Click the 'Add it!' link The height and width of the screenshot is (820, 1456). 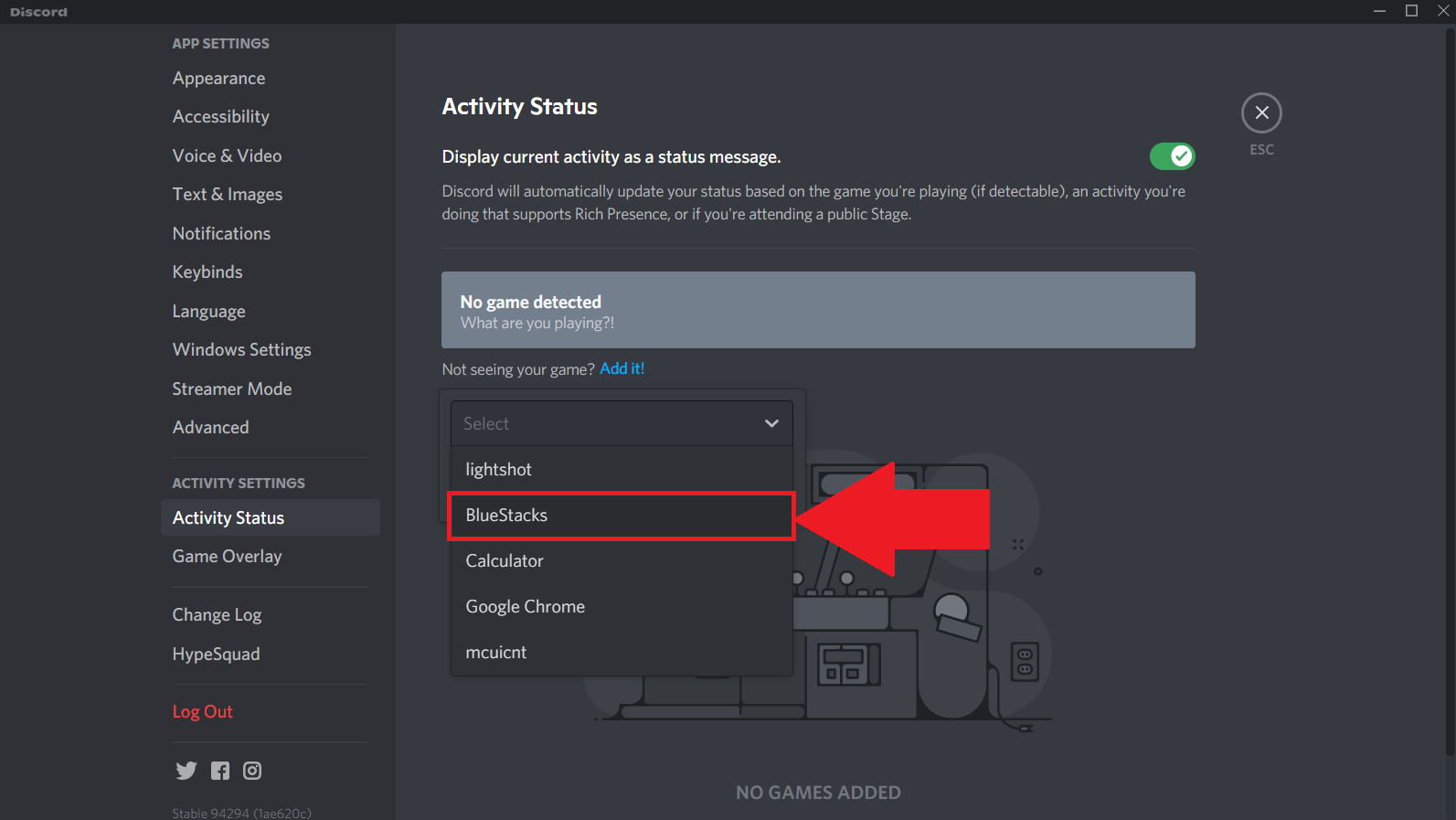[x=622, y=368]
